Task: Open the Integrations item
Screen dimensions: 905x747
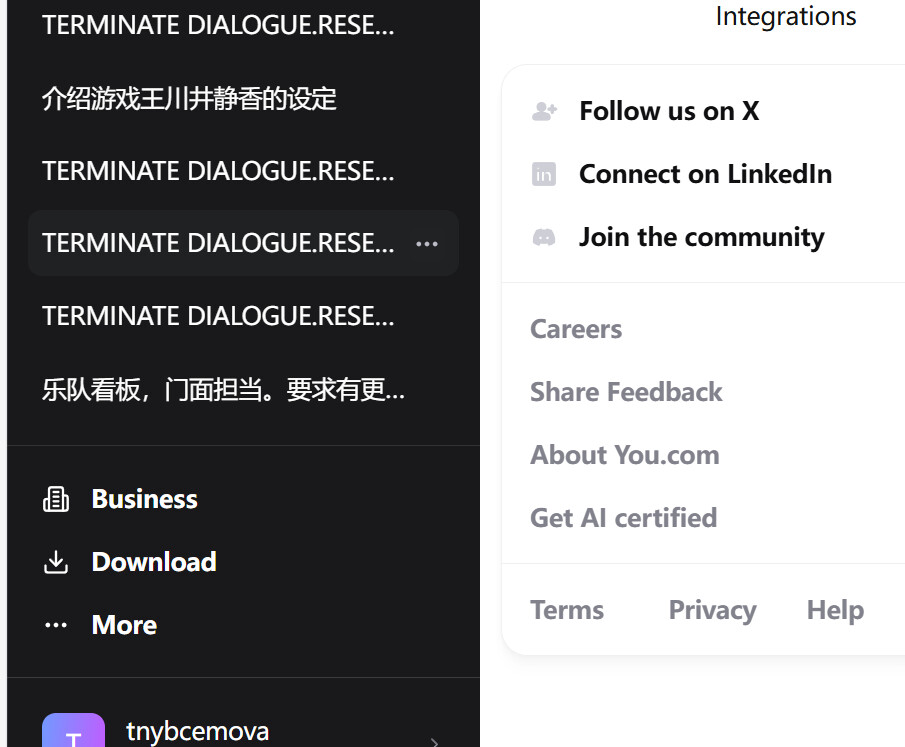Action: tap(785, 17)
